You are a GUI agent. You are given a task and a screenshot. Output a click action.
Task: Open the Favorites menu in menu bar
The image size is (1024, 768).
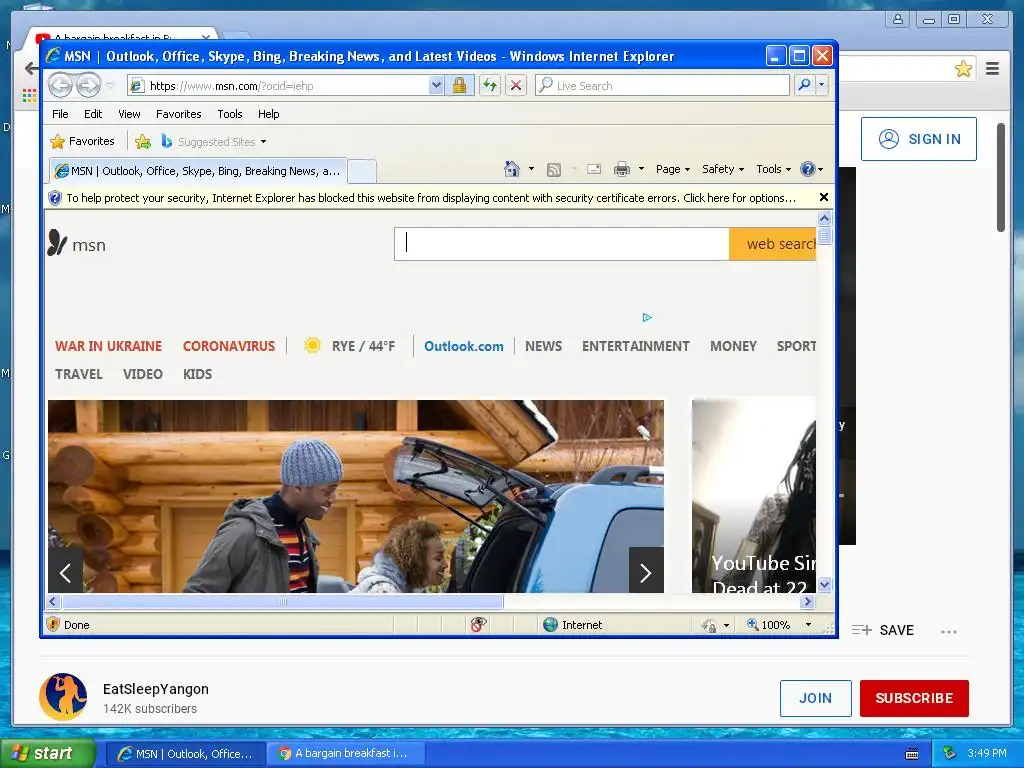coord(178,114)
